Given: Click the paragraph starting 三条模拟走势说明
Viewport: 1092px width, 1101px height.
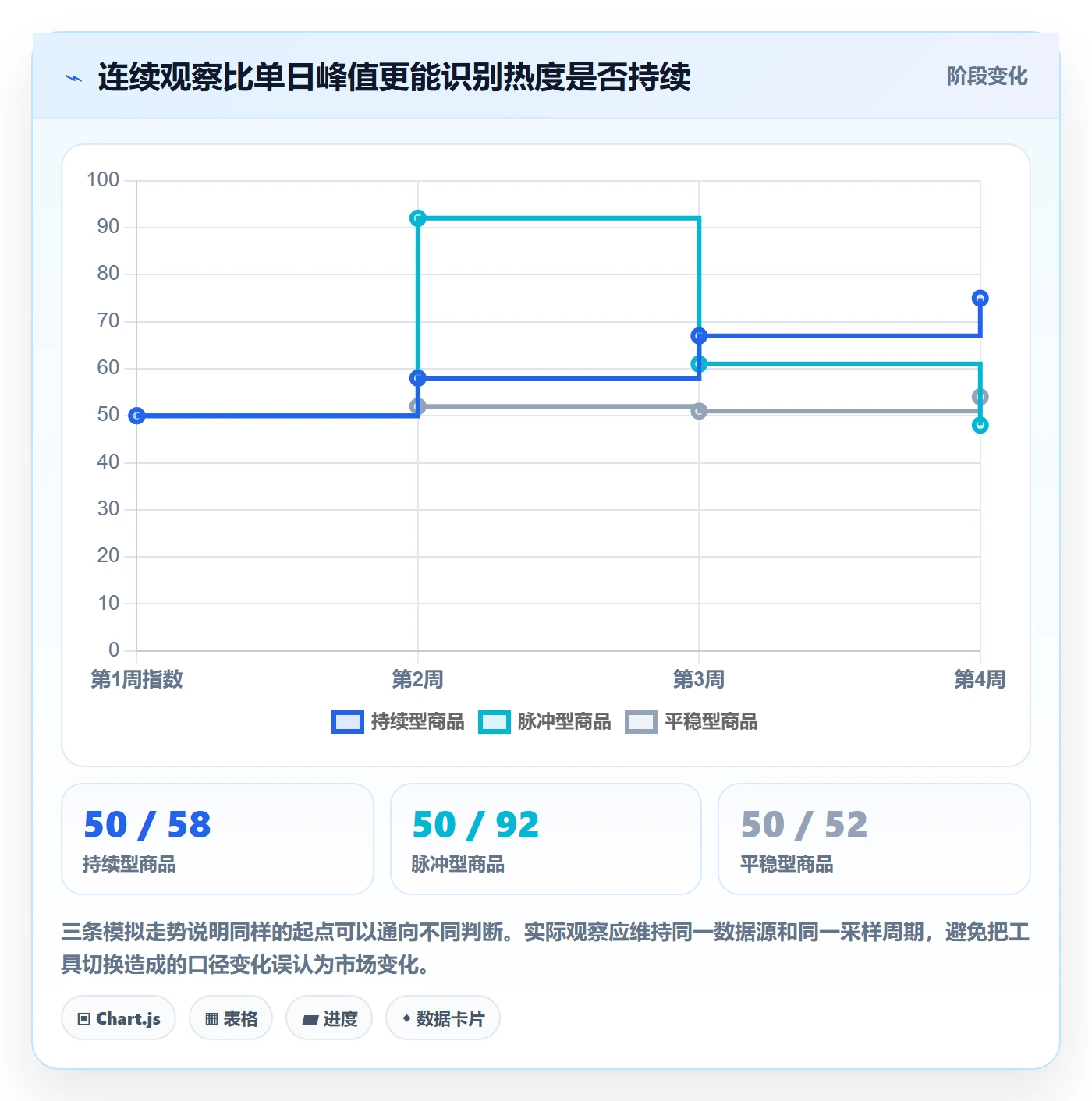Looking at the screenshot, I should [545, 948].
